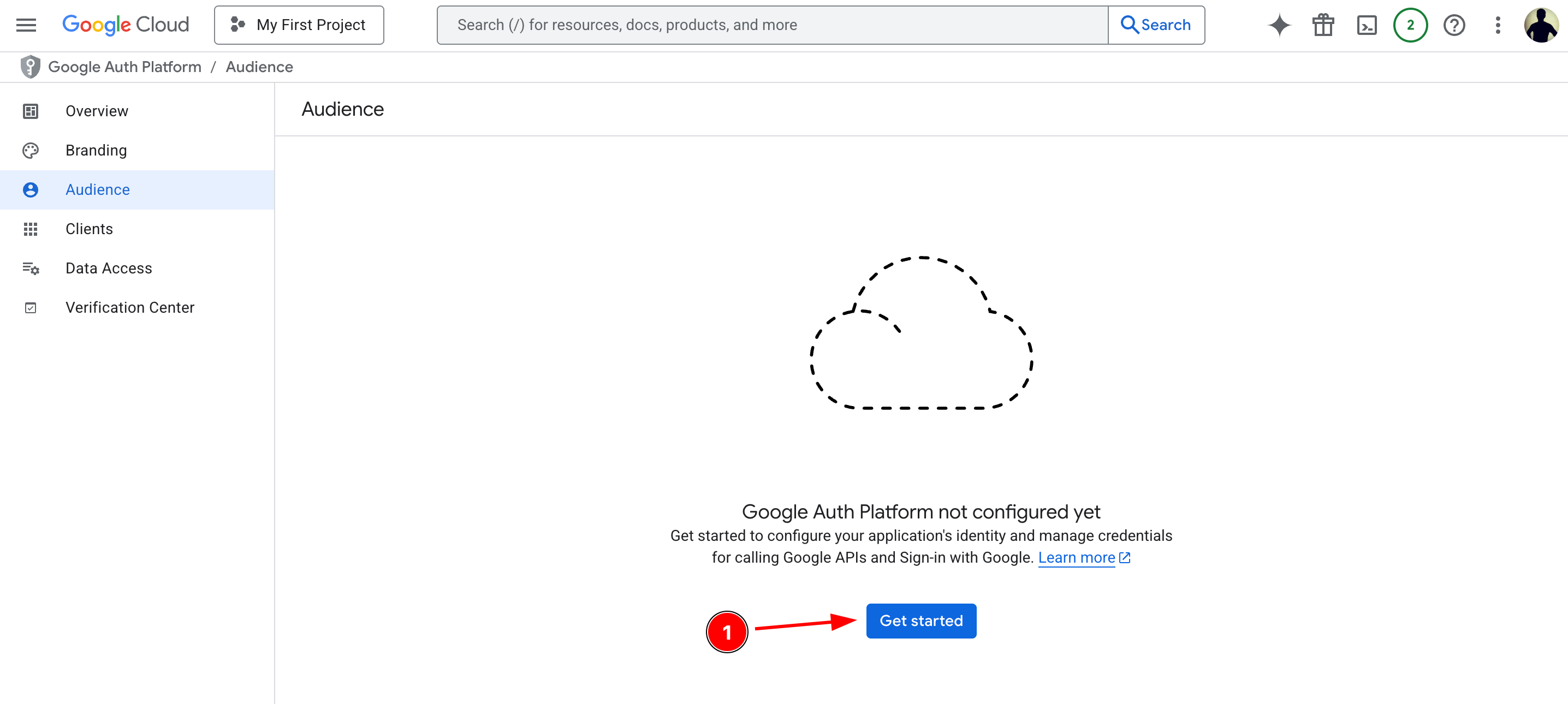Viewport: 1568px width, 704px height.
Task: Click the account profile avatar
Action: pyautogui.click(x=1541, y=25)
